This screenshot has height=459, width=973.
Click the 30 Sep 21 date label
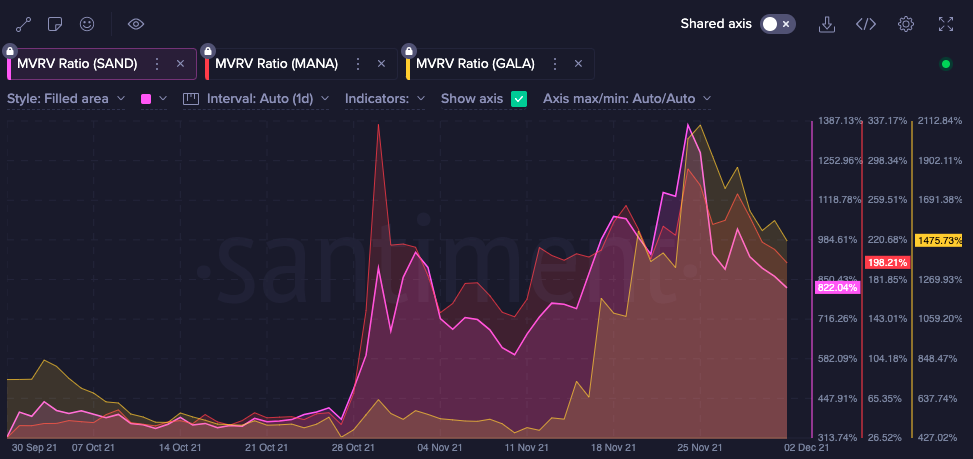point(35,447)
